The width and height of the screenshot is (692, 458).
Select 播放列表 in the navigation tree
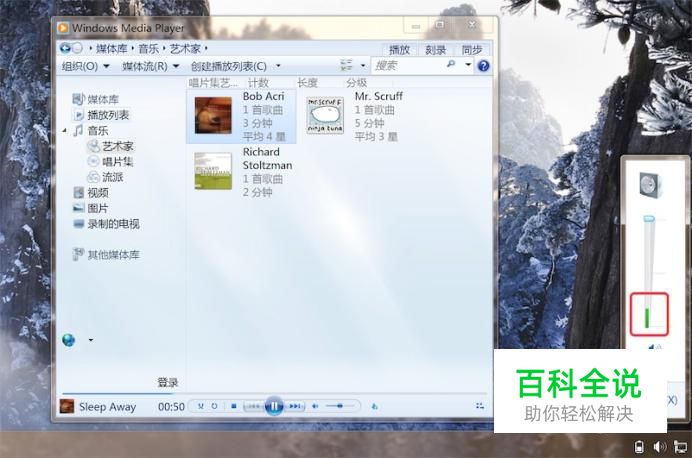point(101,115)
